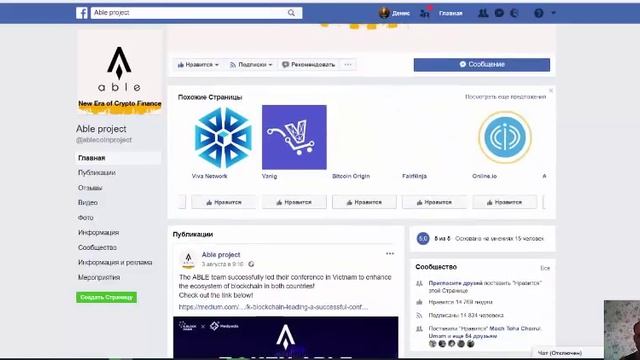Screen dimensions: 640x360
Task: Open the Viva Network page logo
Action: point(223,137)
